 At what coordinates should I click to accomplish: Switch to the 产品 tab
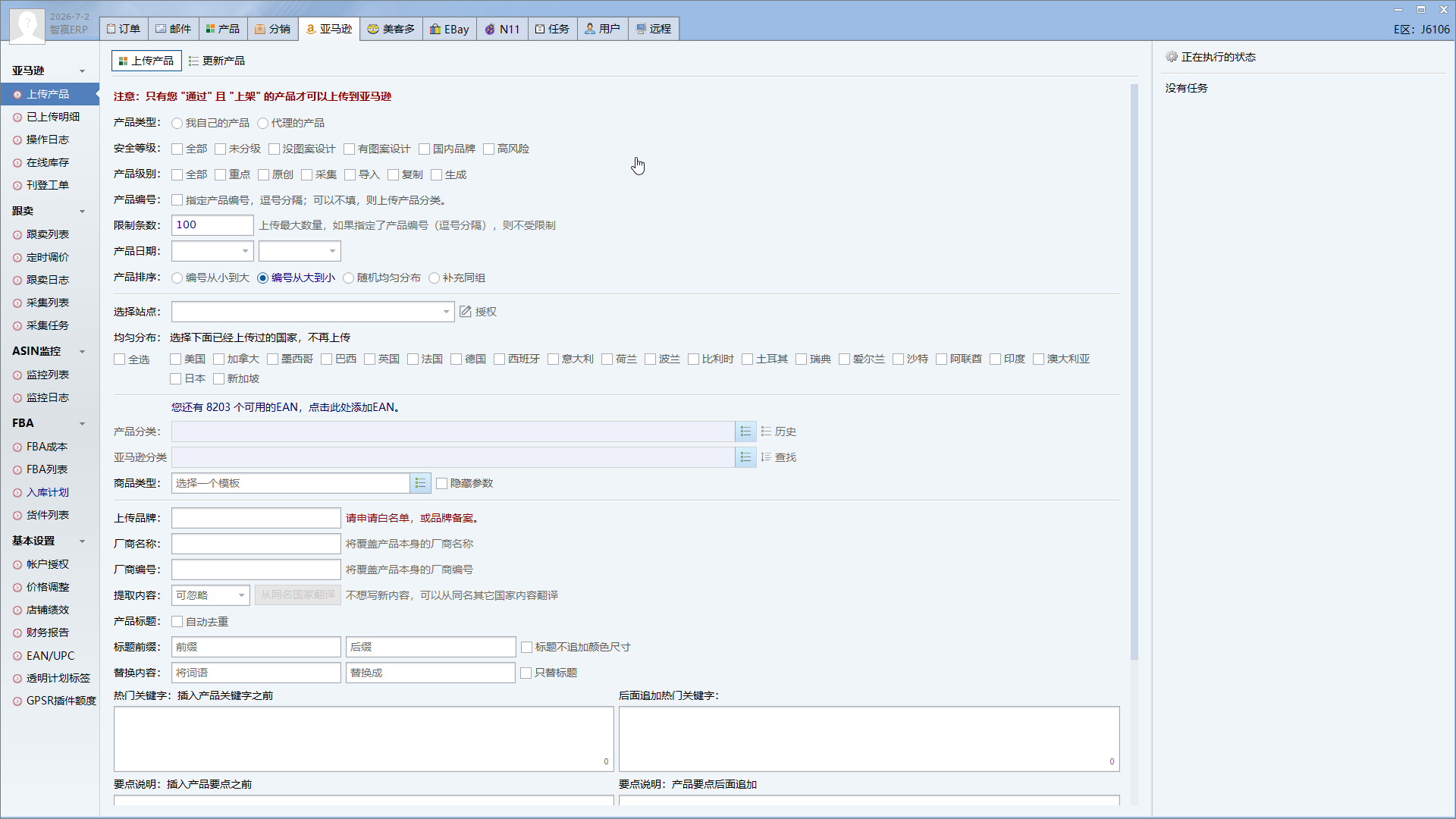pos(223,29)
